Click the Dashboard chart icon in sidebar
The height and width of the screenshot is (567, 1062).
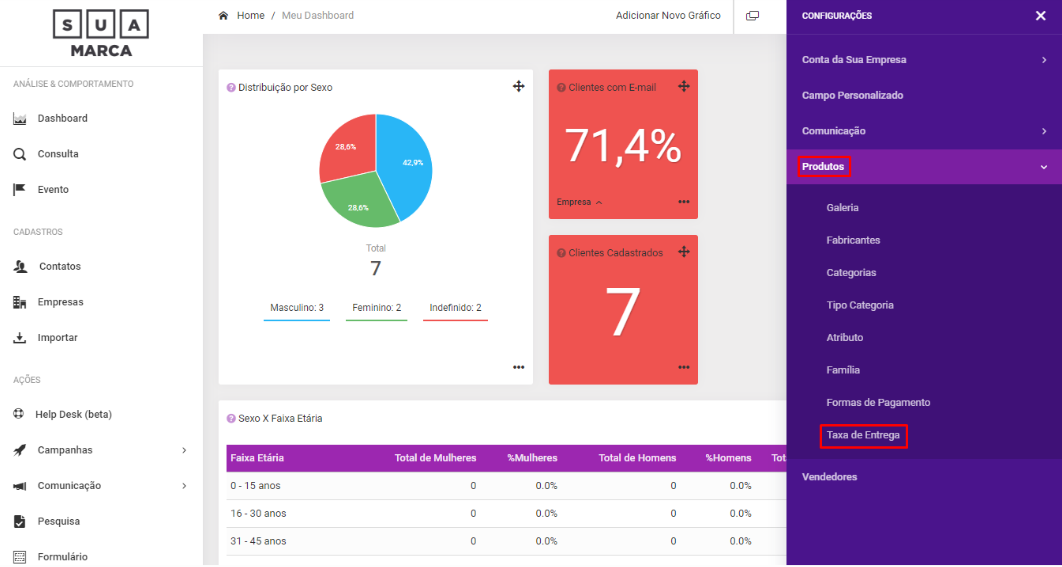click(x=19, y=119)
